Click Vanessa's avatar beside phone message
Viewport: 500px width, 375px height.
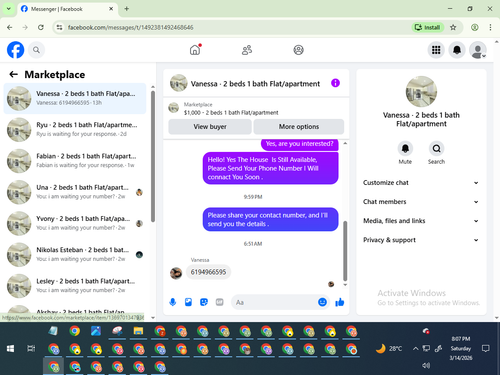(176, 273)
